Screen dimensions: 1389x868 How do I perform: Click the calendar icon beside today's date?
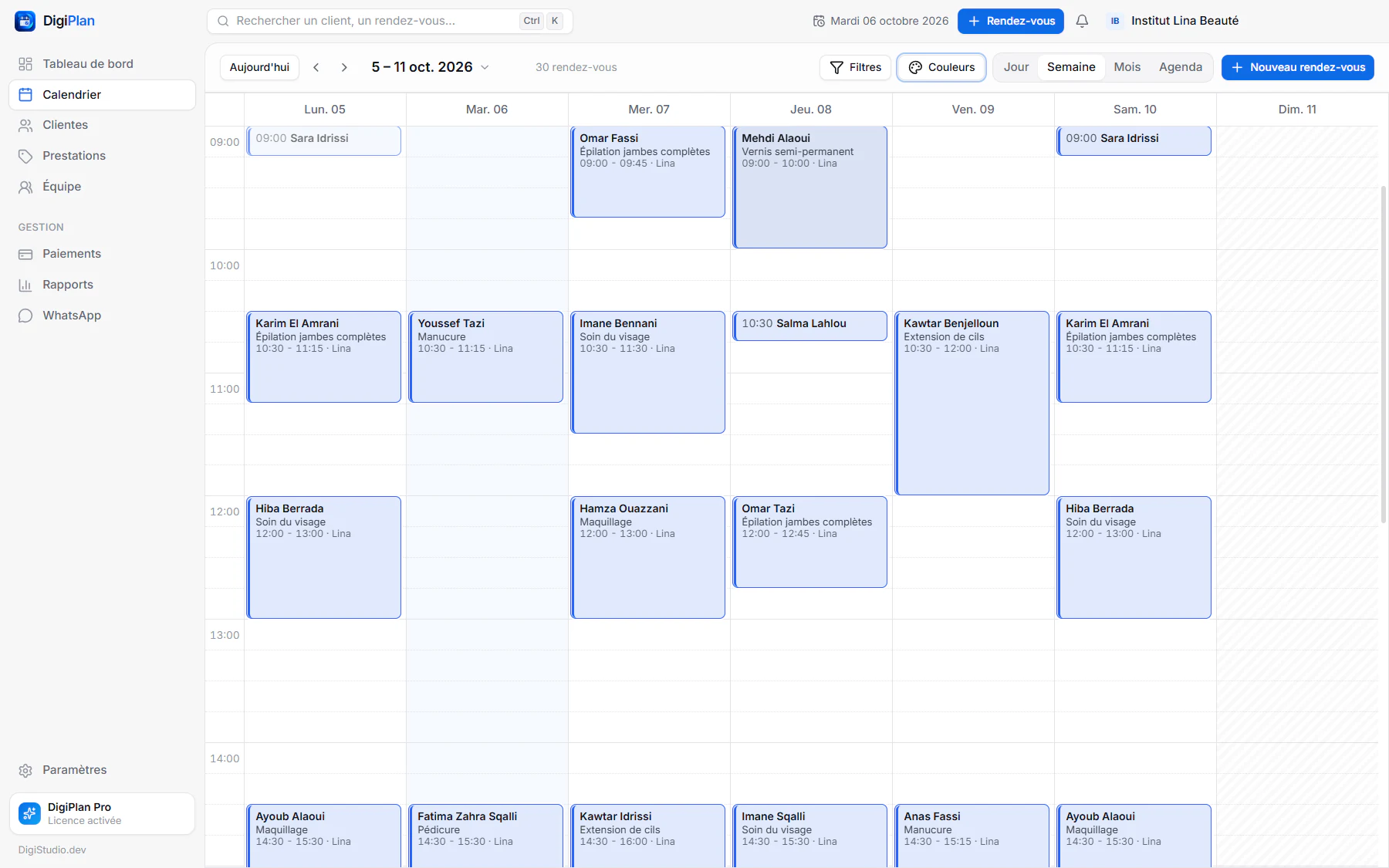819,21
